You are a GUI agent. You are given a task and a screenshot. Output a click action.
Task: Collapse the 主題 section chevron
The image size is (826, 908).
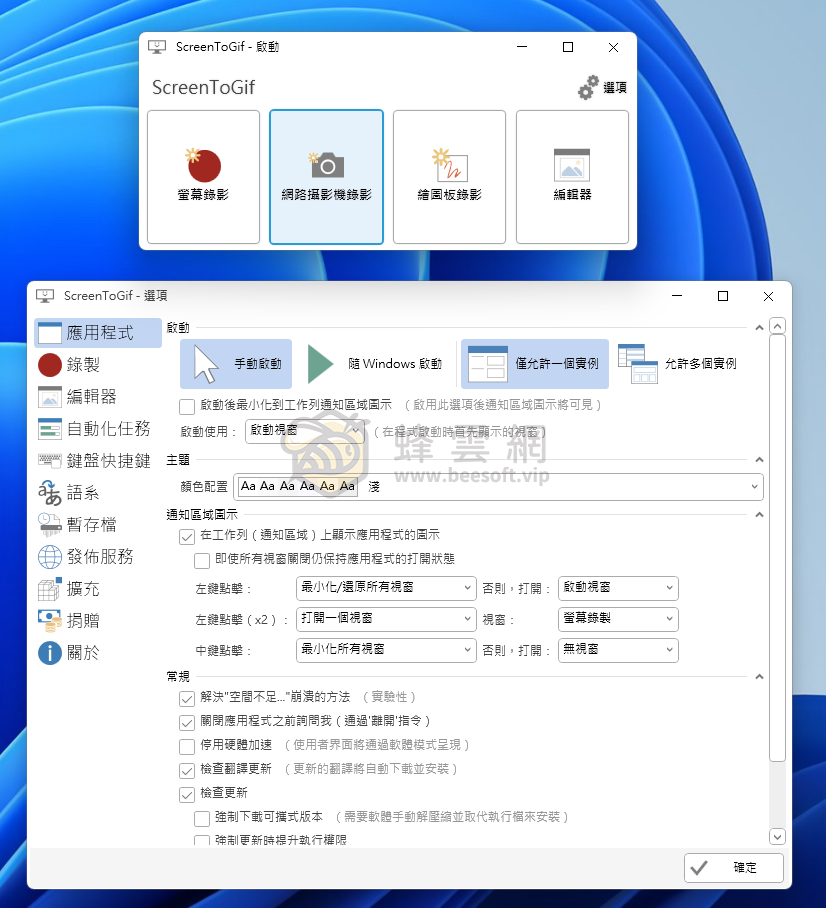[x=759, y=460]
